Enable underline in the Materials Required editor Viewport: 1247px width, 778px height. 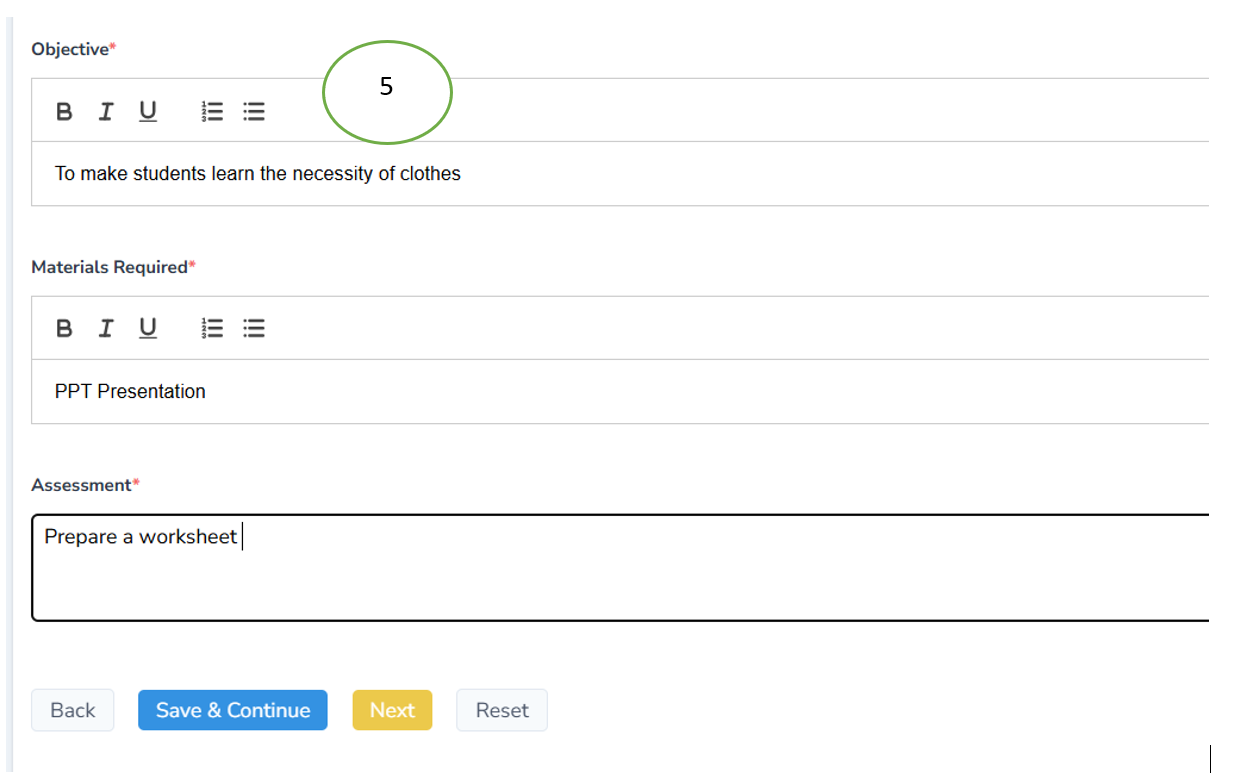(148, 328)
